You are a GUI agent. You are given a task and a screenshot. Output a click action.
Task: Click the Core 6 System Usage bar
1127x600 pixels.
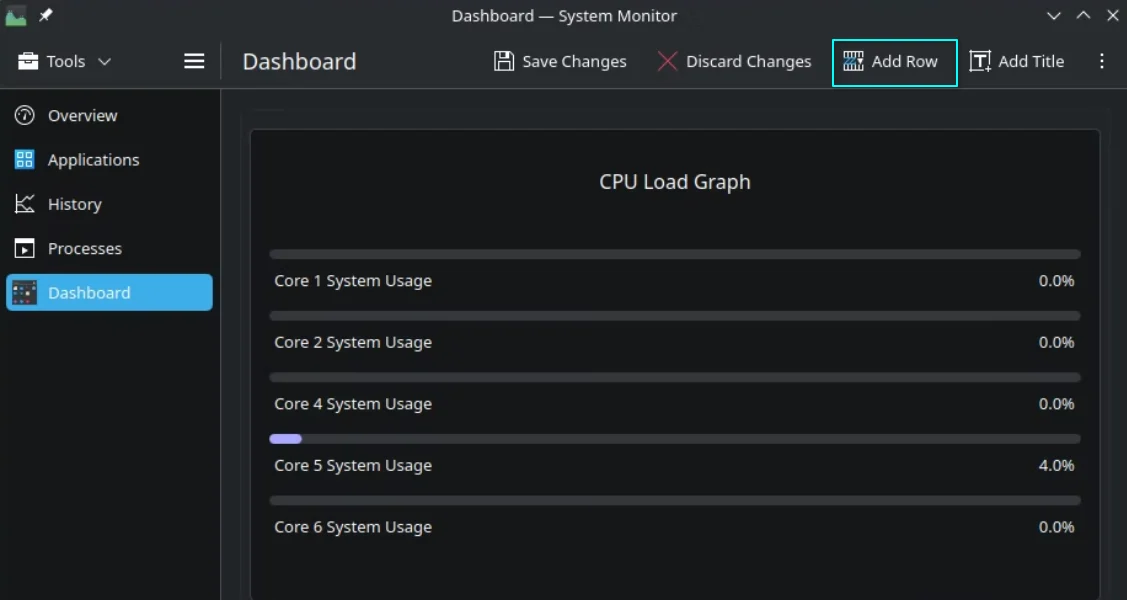click(x=675, y=501)
